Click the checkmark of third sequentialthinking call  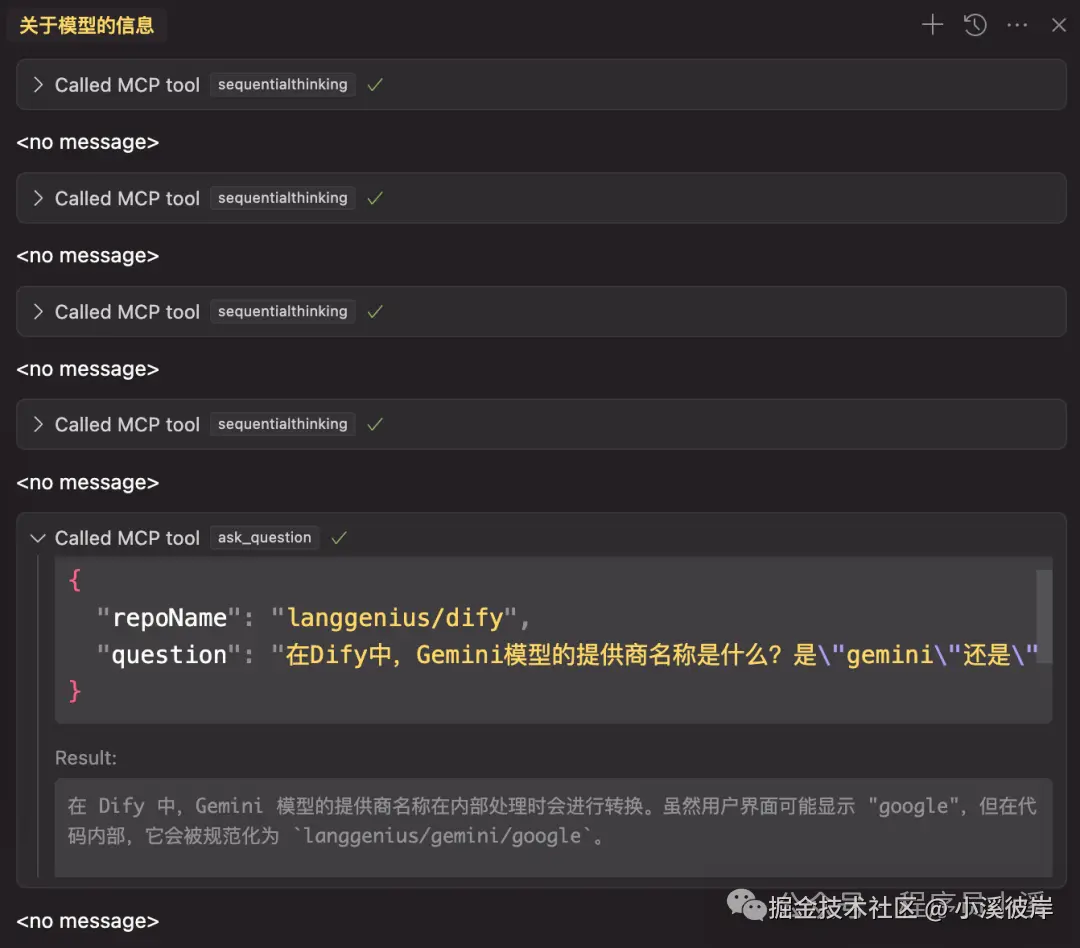(x=375, y=311)
